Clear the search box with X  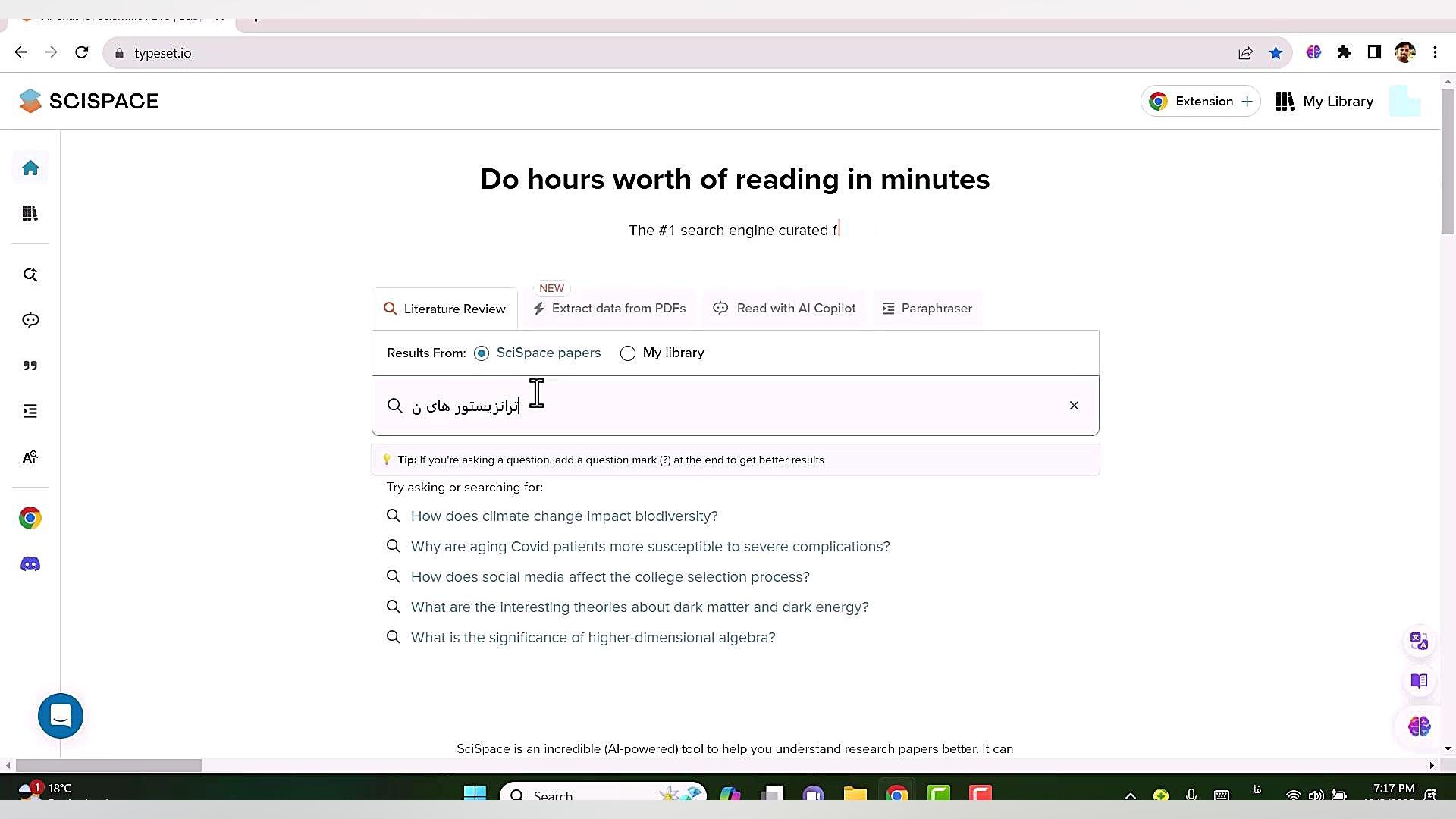(x=1074, y=406)
